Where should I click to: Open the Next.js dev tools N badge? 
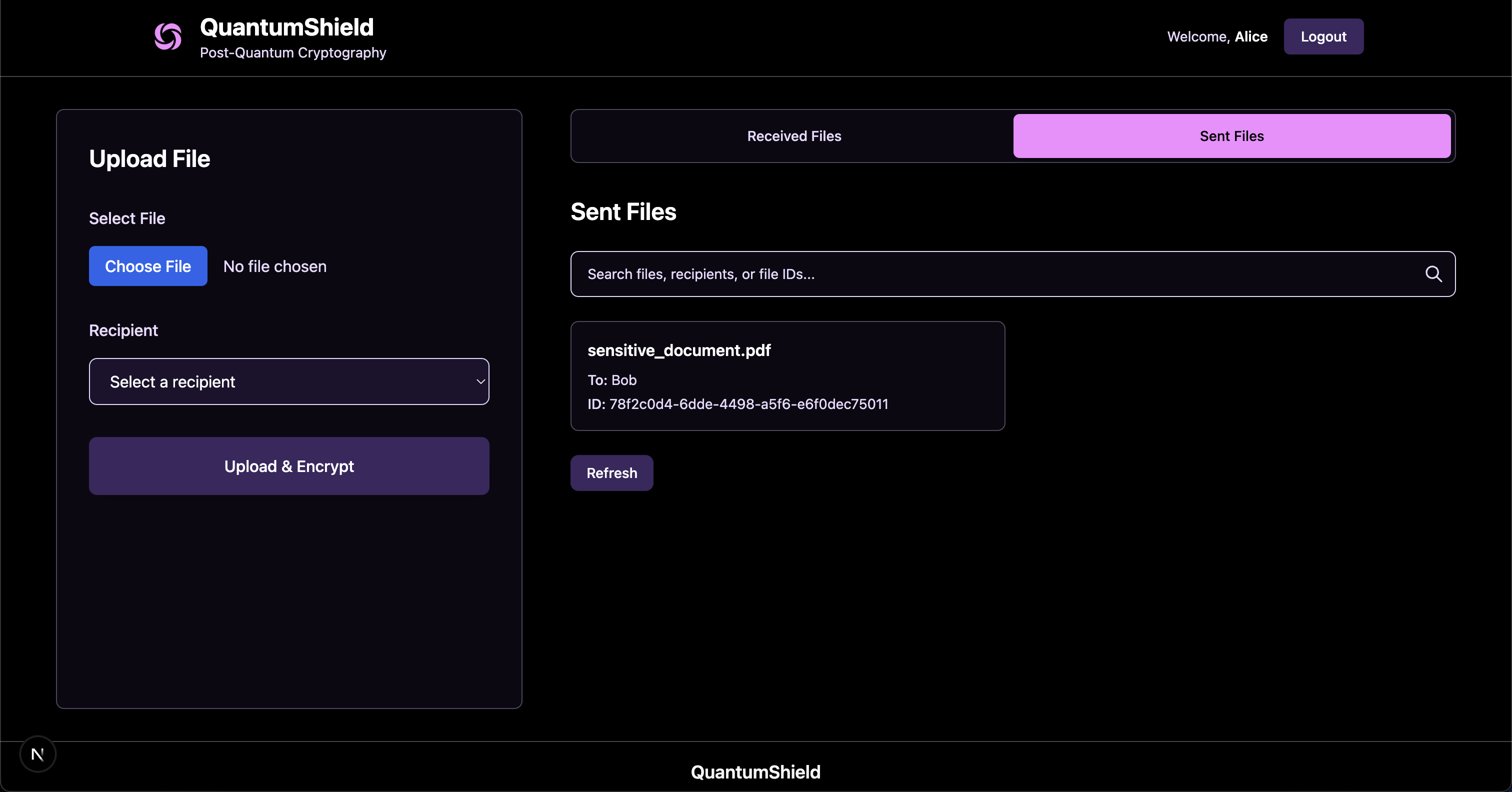[37, 754]
